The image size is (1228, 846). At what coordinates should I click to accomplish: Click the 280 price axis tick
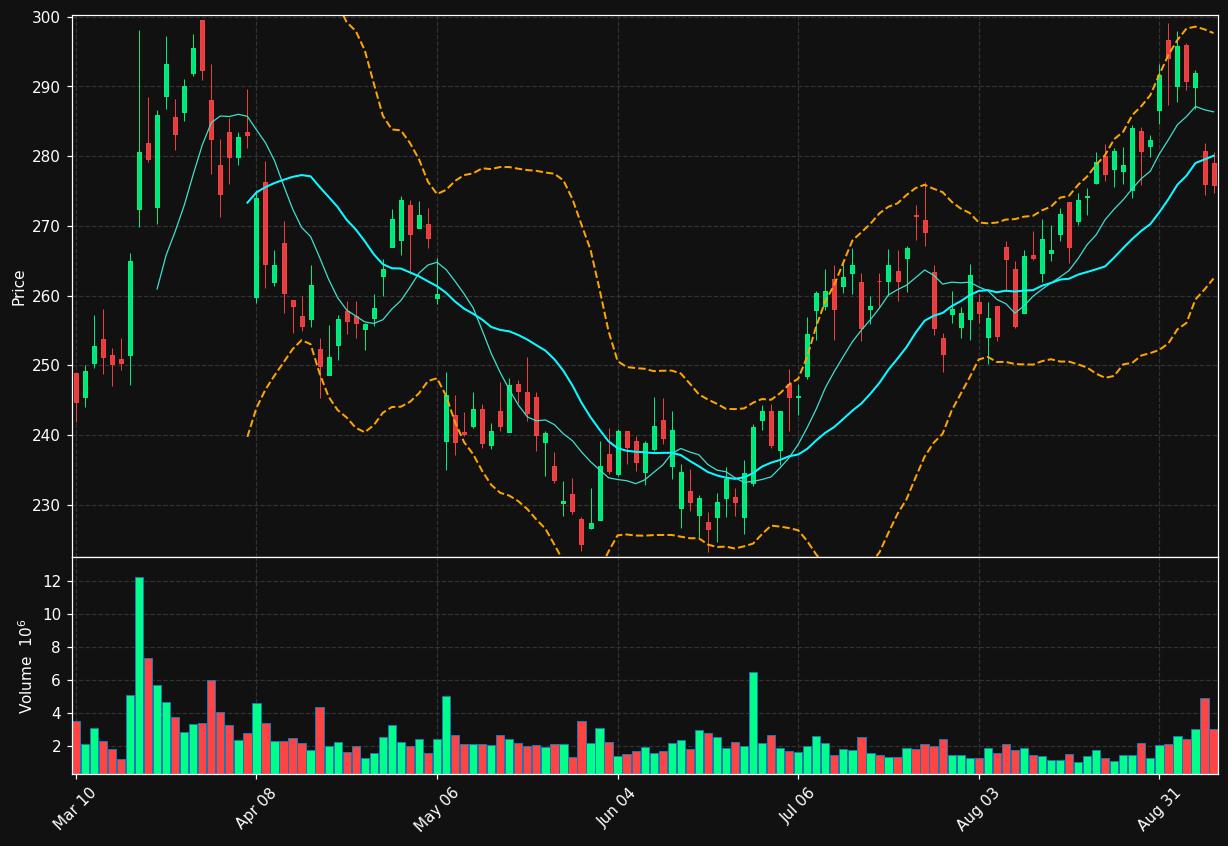[45, 157]
